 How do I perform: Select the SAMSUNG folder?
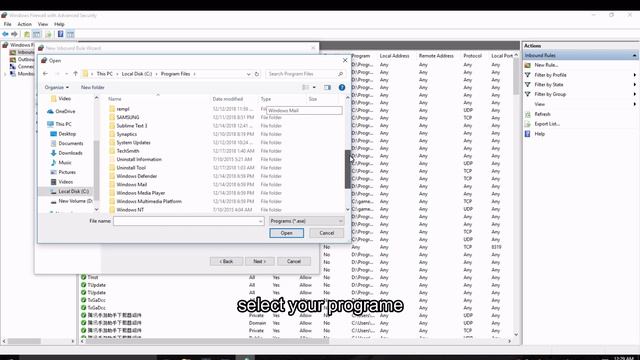(x=128, y=118)
